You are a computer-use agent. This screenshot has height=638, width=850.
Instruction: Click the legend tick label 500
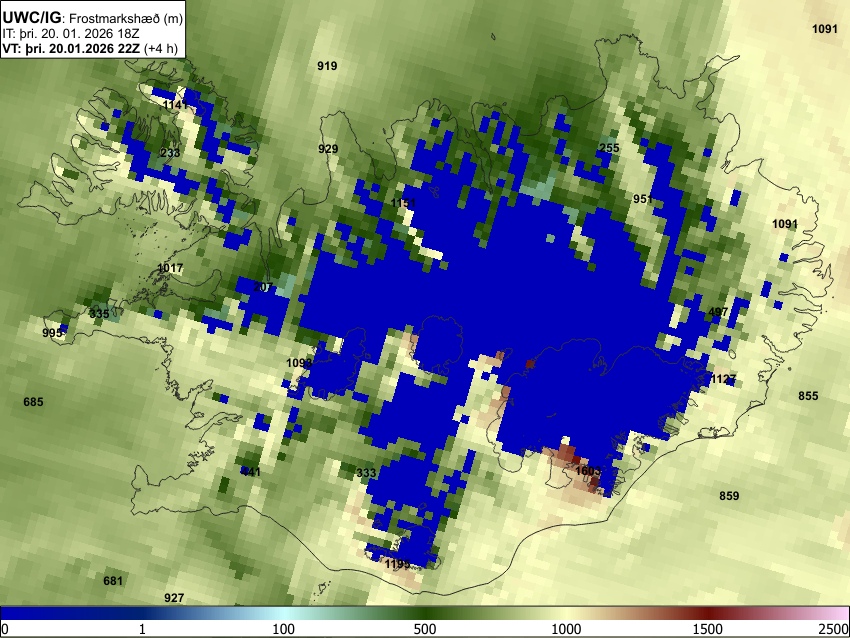[425, 629]
